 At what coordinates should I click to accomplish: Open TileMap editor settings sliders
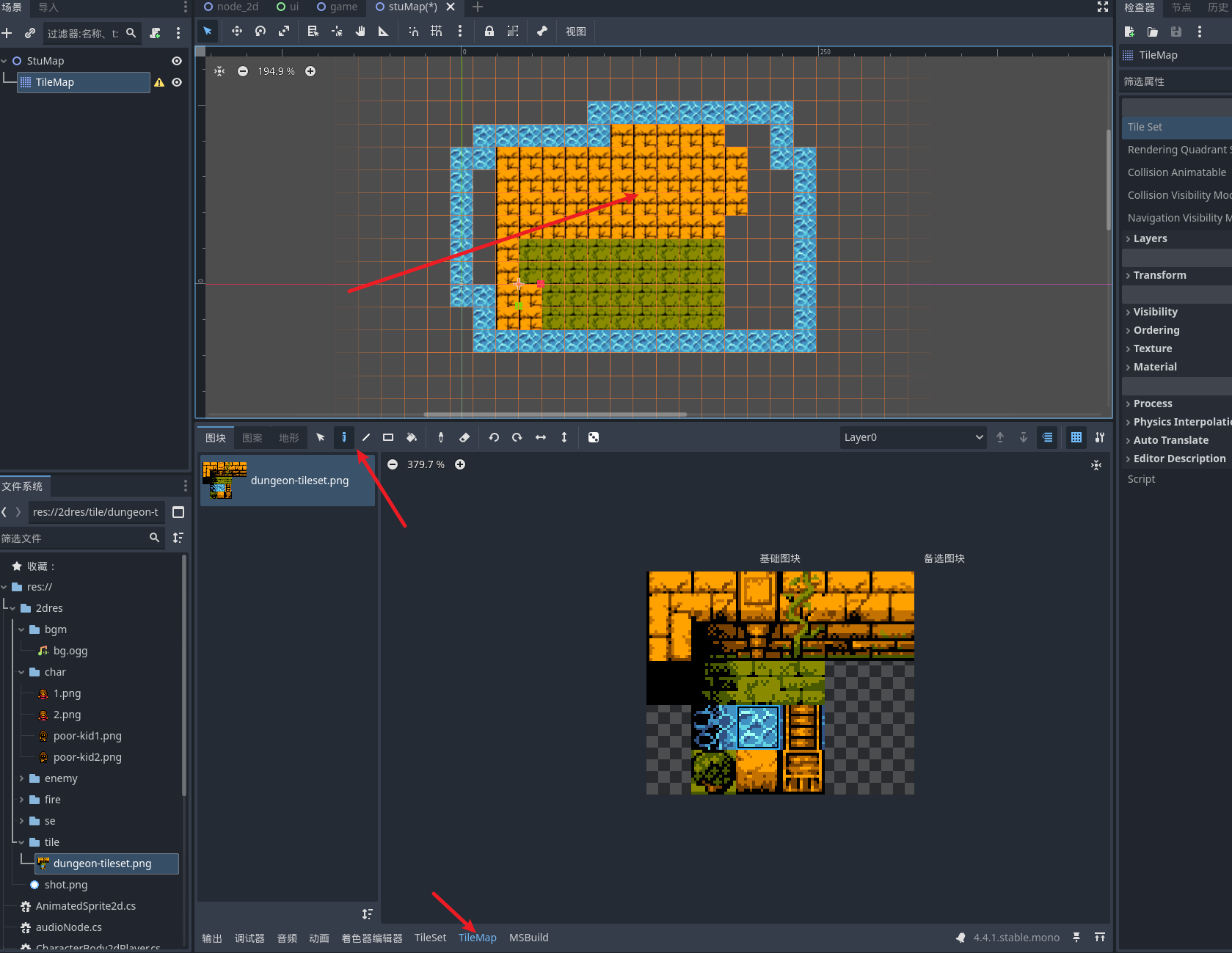1100,437
